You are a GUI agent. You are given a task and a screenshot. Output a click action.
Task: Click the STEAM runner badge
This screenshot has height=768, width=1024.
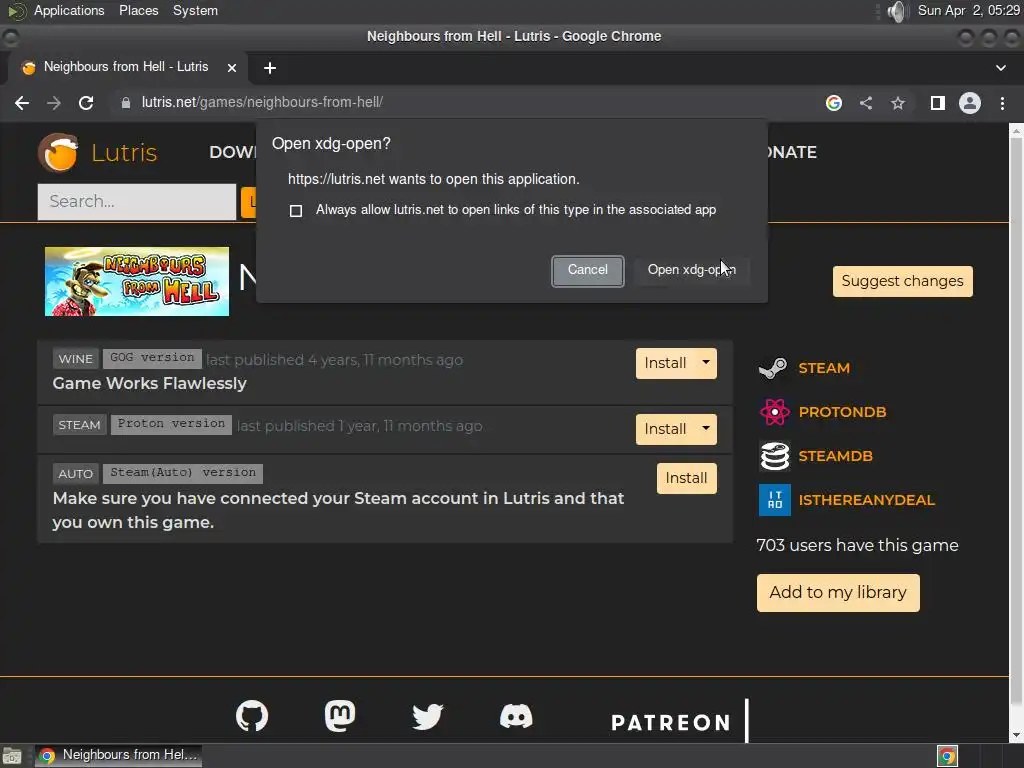(x=79, y=425)
